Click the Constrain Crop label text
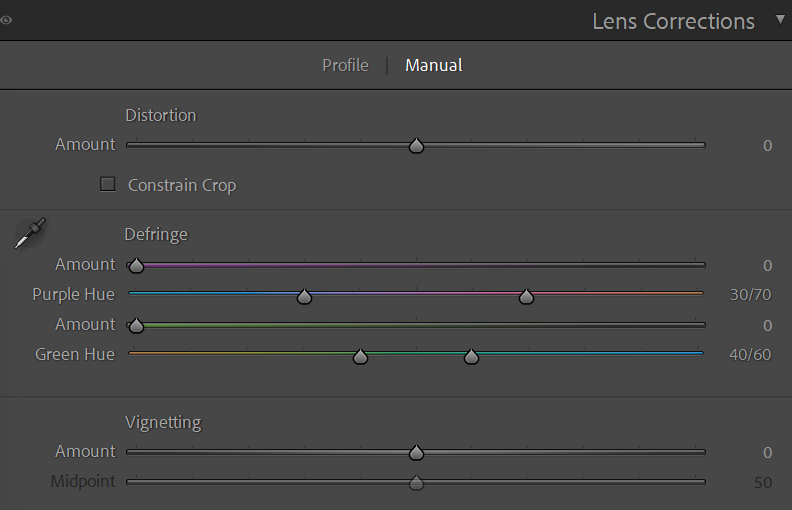 182,185
